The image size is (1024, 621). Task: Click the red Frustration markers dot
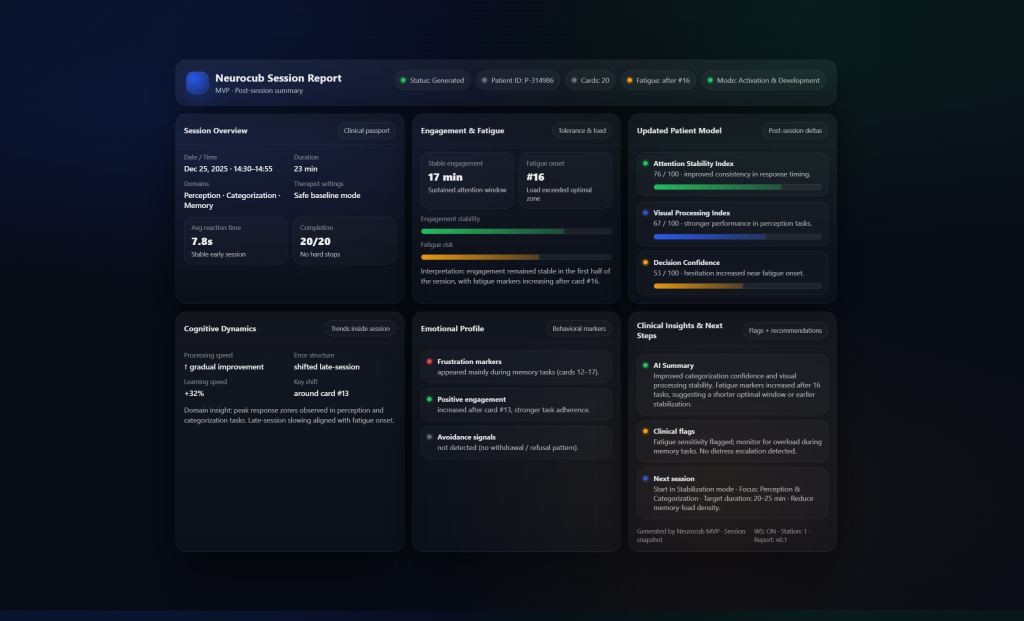429,361
